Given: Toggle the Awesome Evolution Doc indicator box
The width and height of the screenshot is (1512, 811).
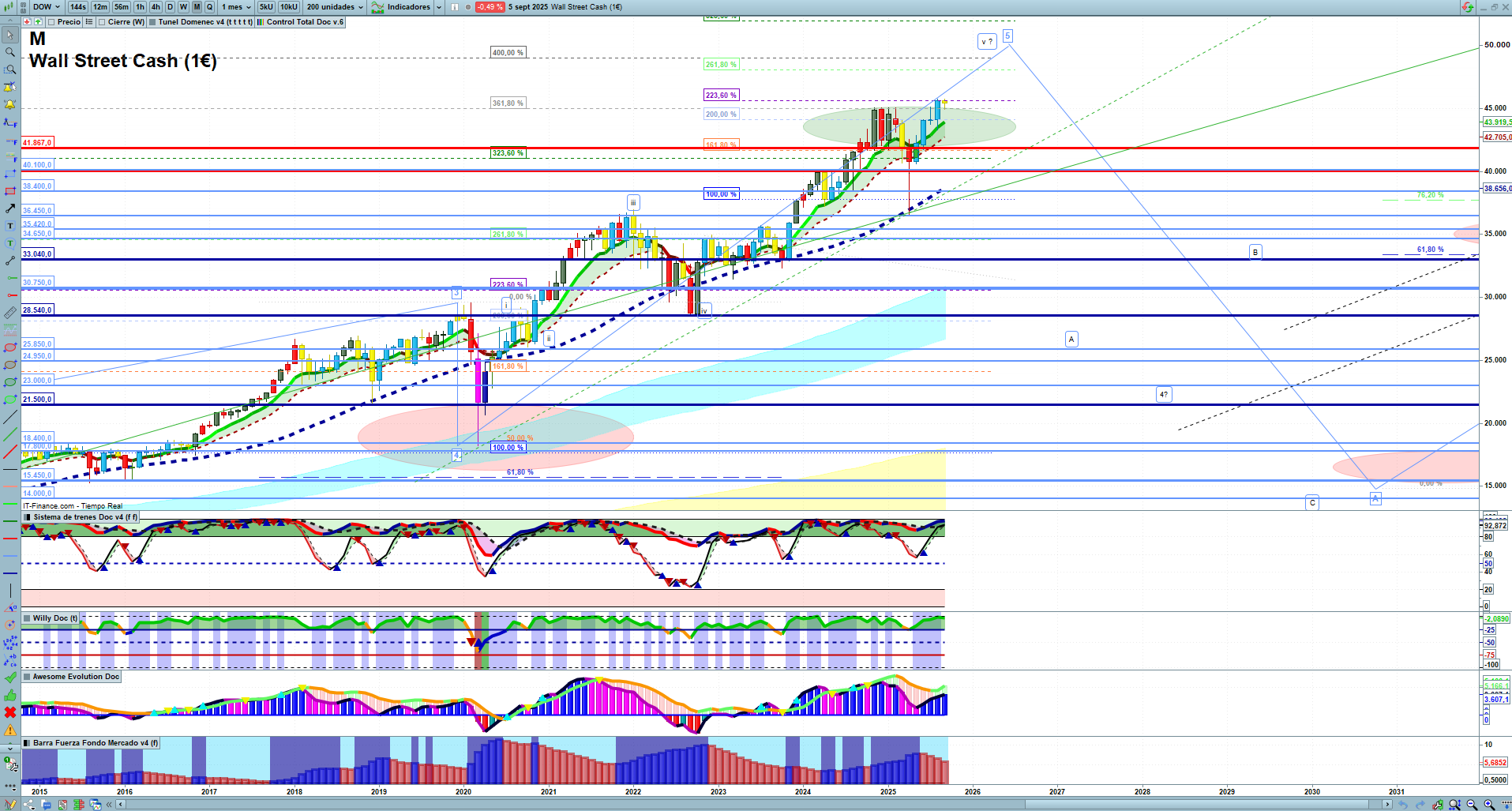Looking at the screenshot, I should (x=28, y=677).
